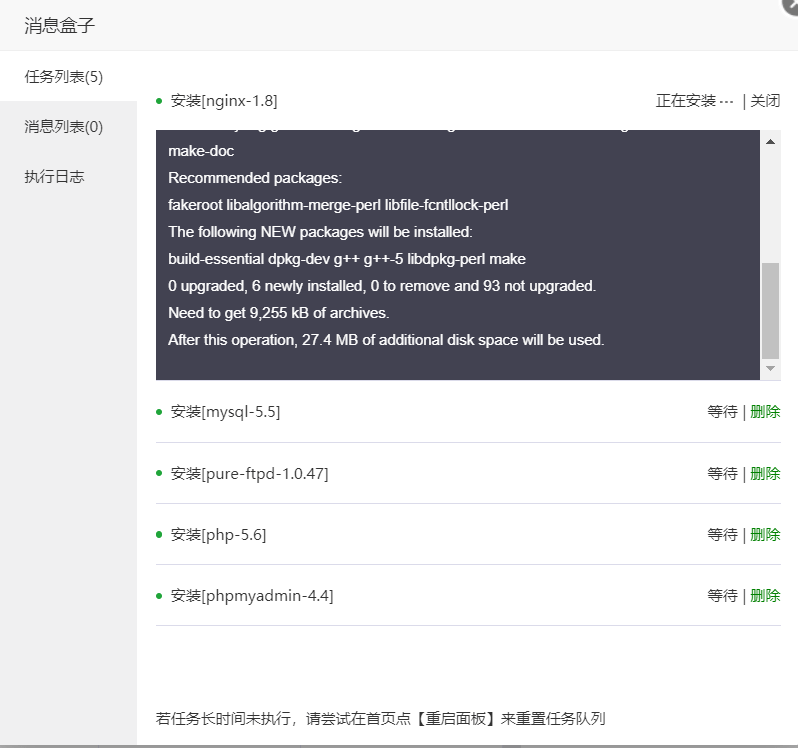Click 关闭 next to the nginx-1.8 install
Viewport: 798px width, 748px height.
coord(765,101)
